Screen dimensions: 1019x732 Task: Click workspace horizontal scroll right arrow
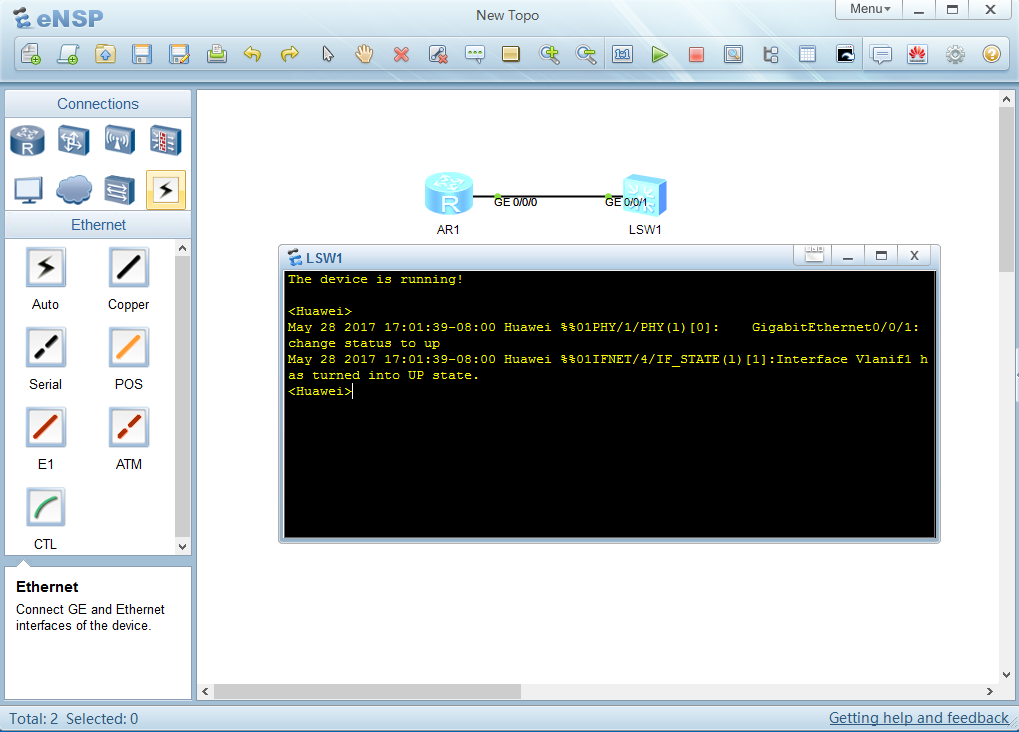(x=990, y=691)
